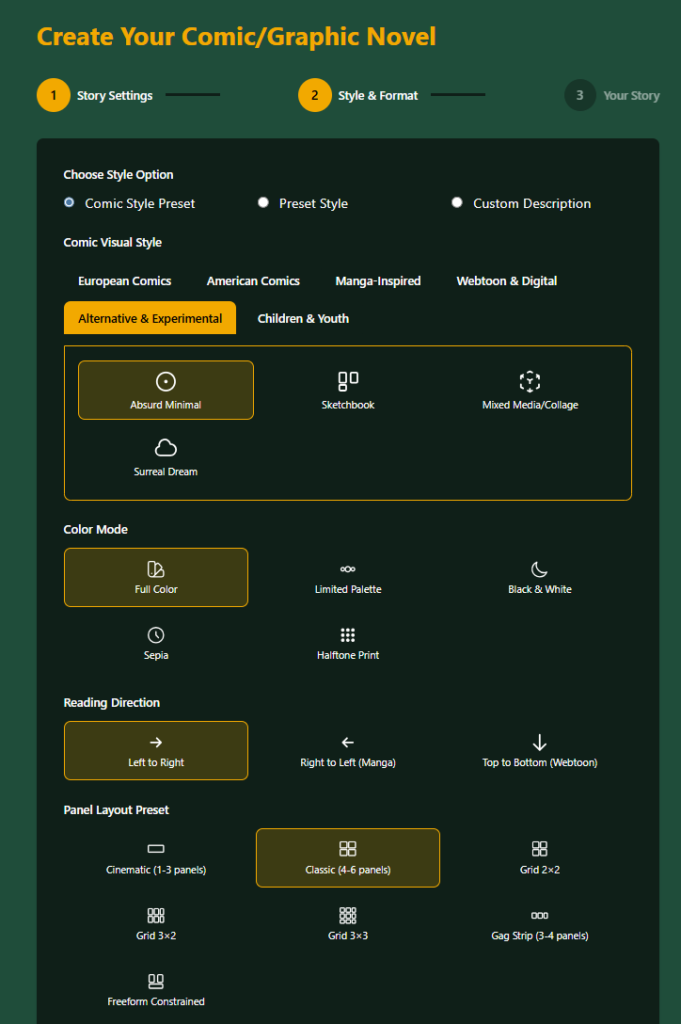Pick the Limited Palette icon
The height and width of the screenshot is (1024, 681).
(x=348, y=569)
